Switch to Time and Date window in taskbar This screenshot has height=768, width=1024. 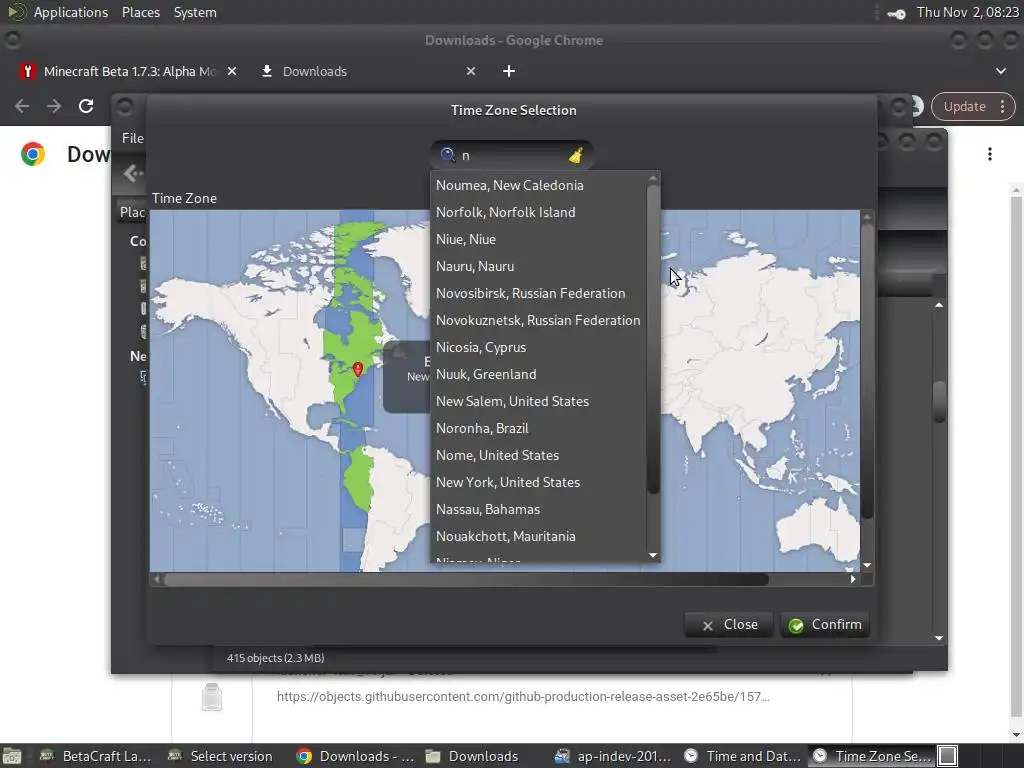pyautogui.click(x=742, y=756)
